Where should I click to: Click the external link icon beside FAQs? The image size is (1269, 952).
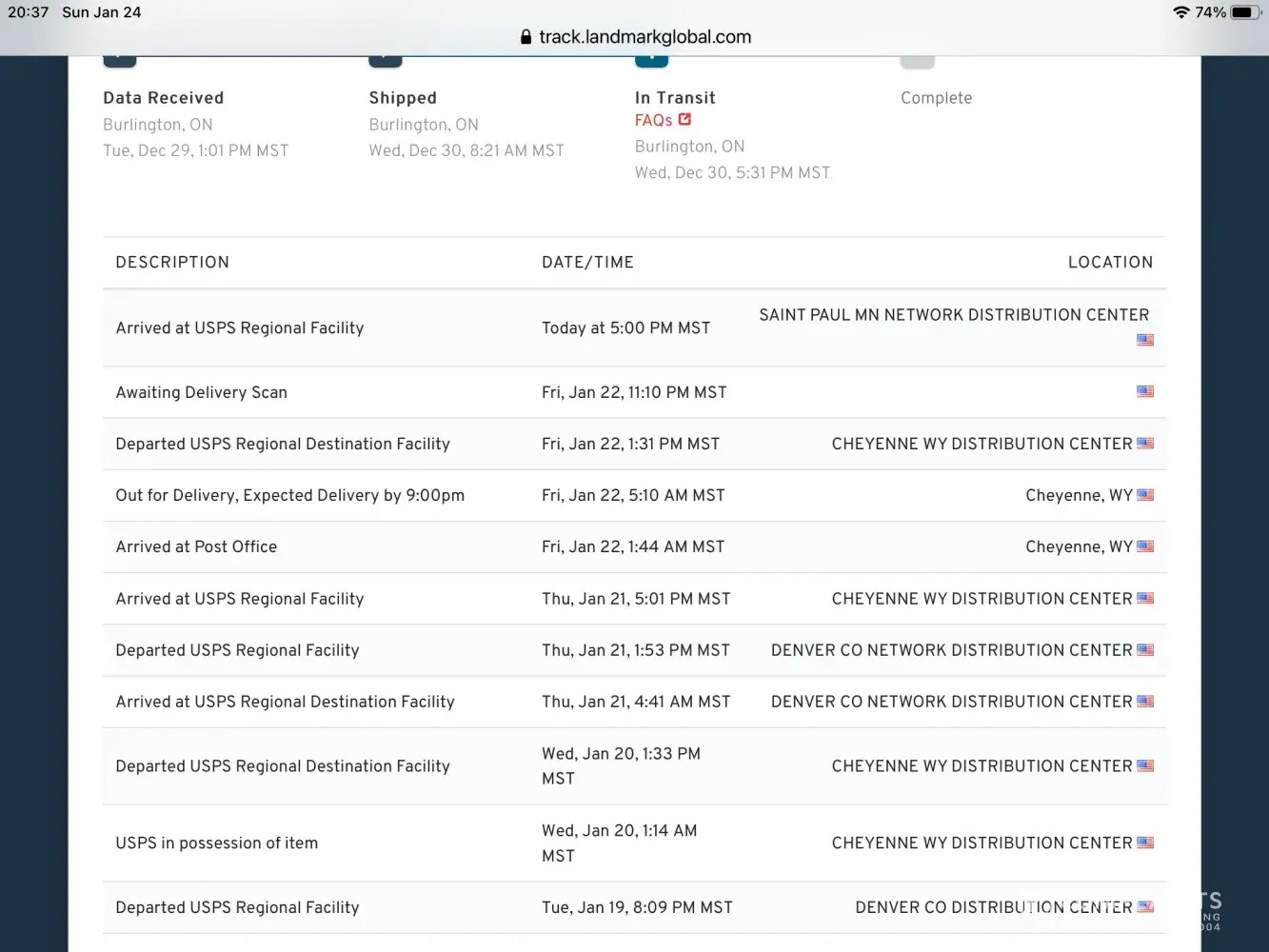pyautogui.click(x=684, y=120)
